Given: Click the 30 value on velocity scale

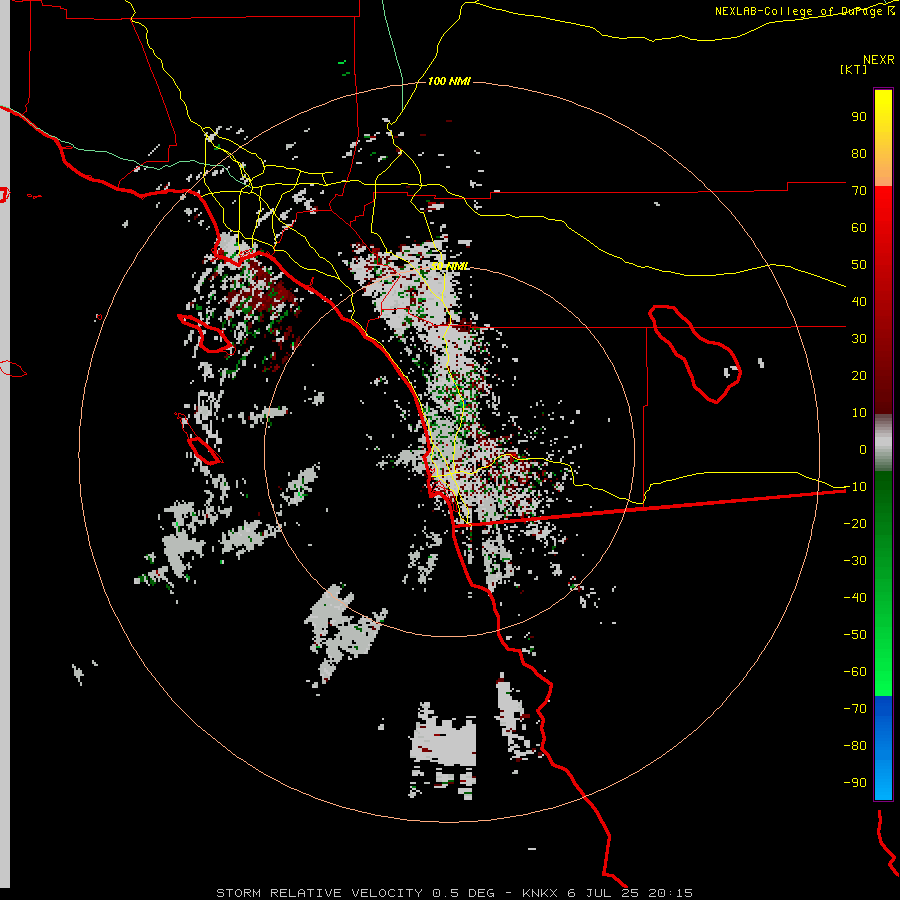Looking at the screenshot, I should 859,339.
